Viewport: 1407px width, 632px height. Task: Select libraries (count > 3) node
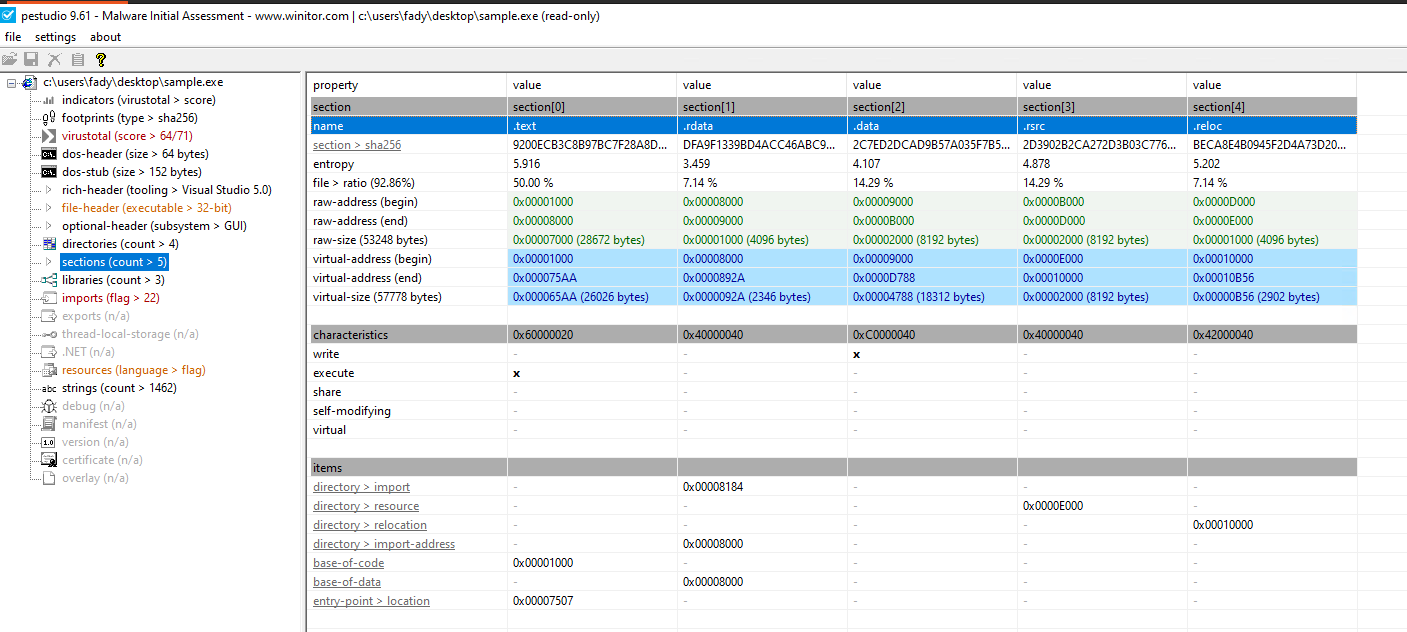coord(115,280)
